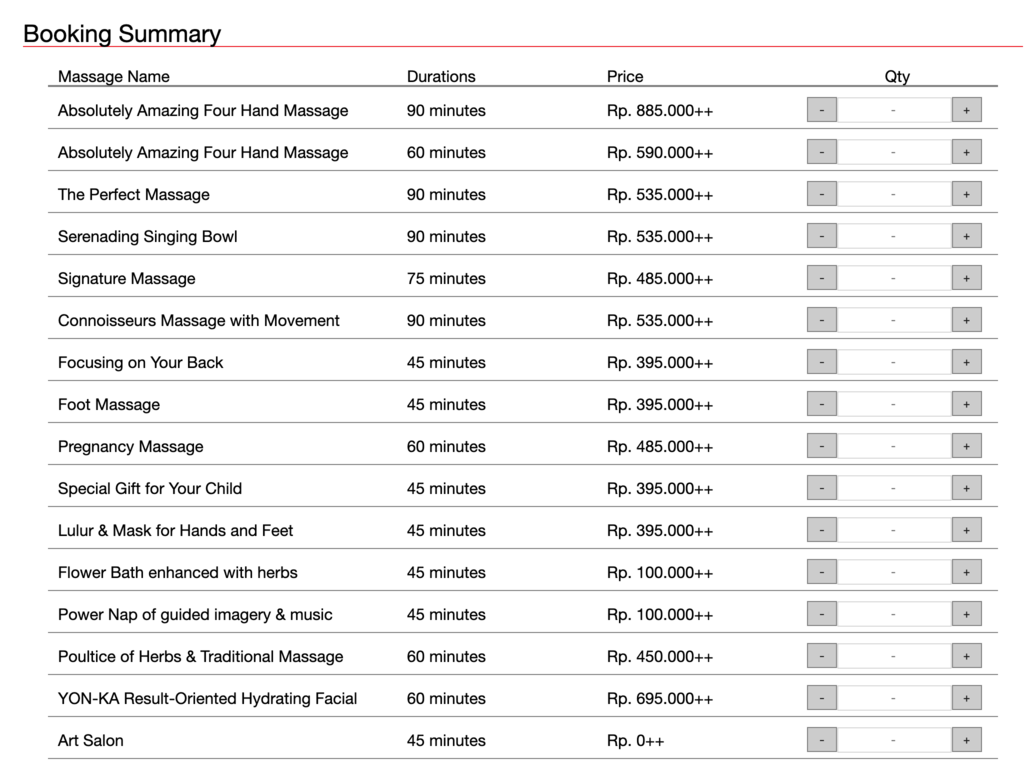Focus quantity field for 90-minute Four Hand Massage
The height and width of the screenshot is (778, 1024).
894,110
